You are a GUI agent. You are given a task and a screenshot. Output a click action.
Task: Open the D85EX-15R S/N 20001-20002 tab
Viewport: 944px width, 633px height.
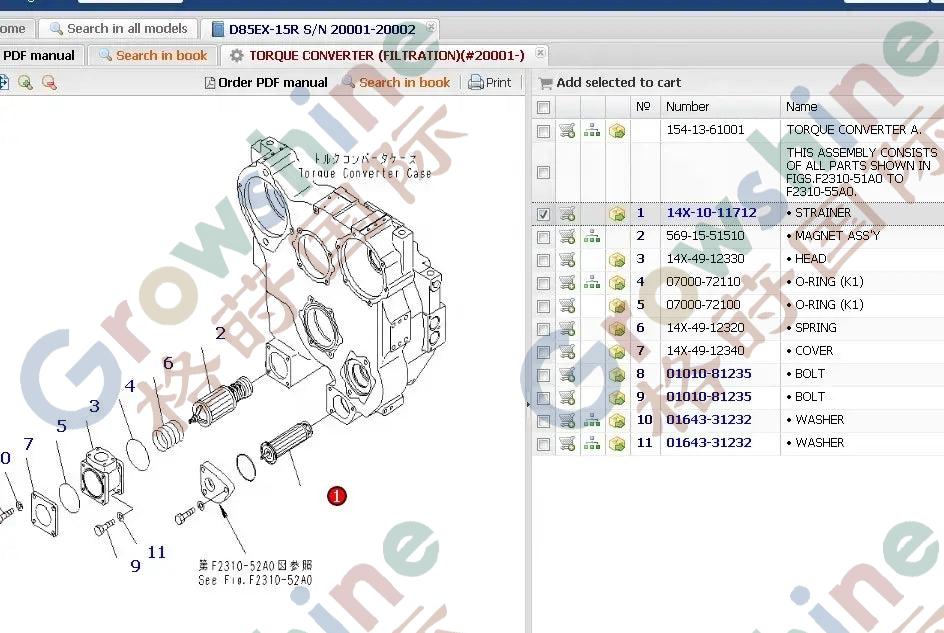pos(320,29)
